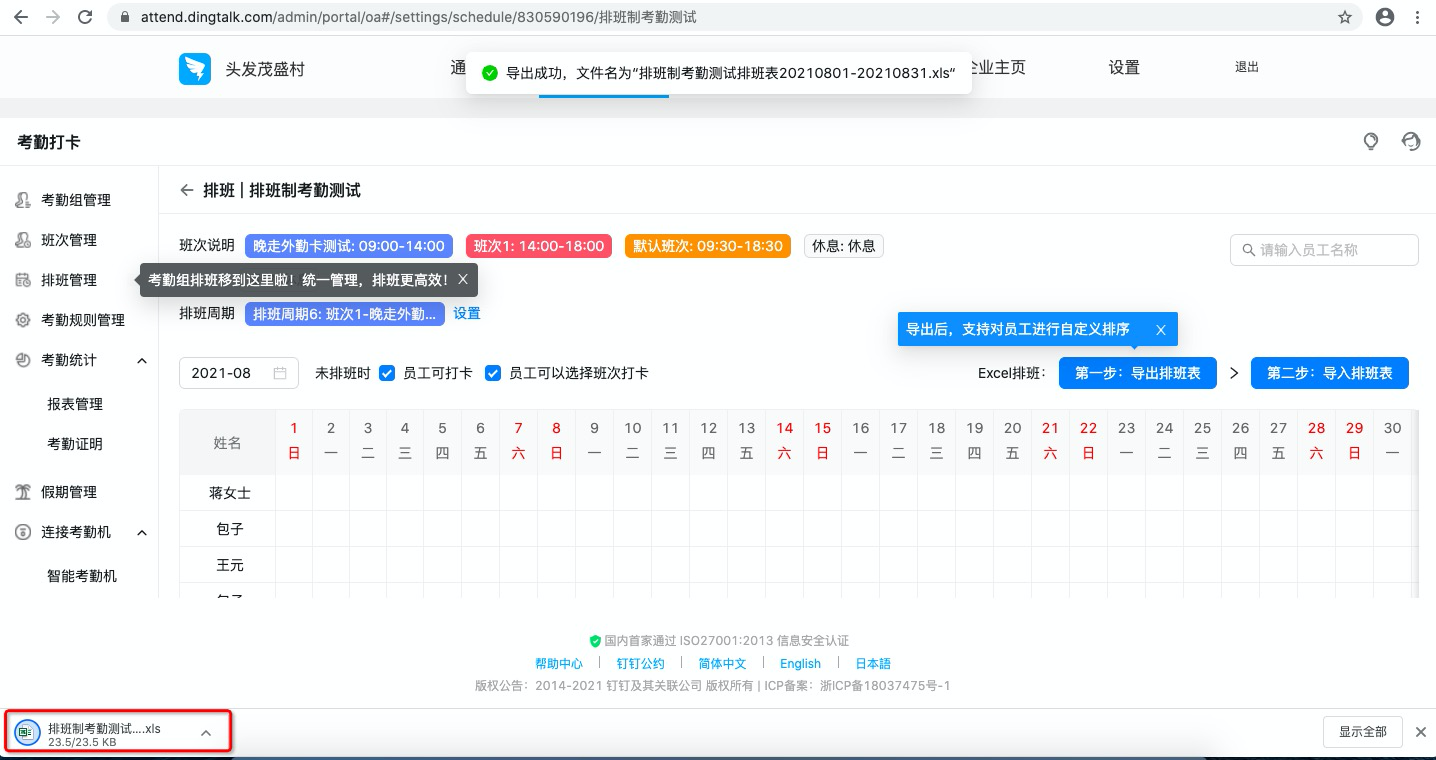Click the lightbulb tips icon top right
Viewport: 1436px width, 760px height.
[1371, 142]
